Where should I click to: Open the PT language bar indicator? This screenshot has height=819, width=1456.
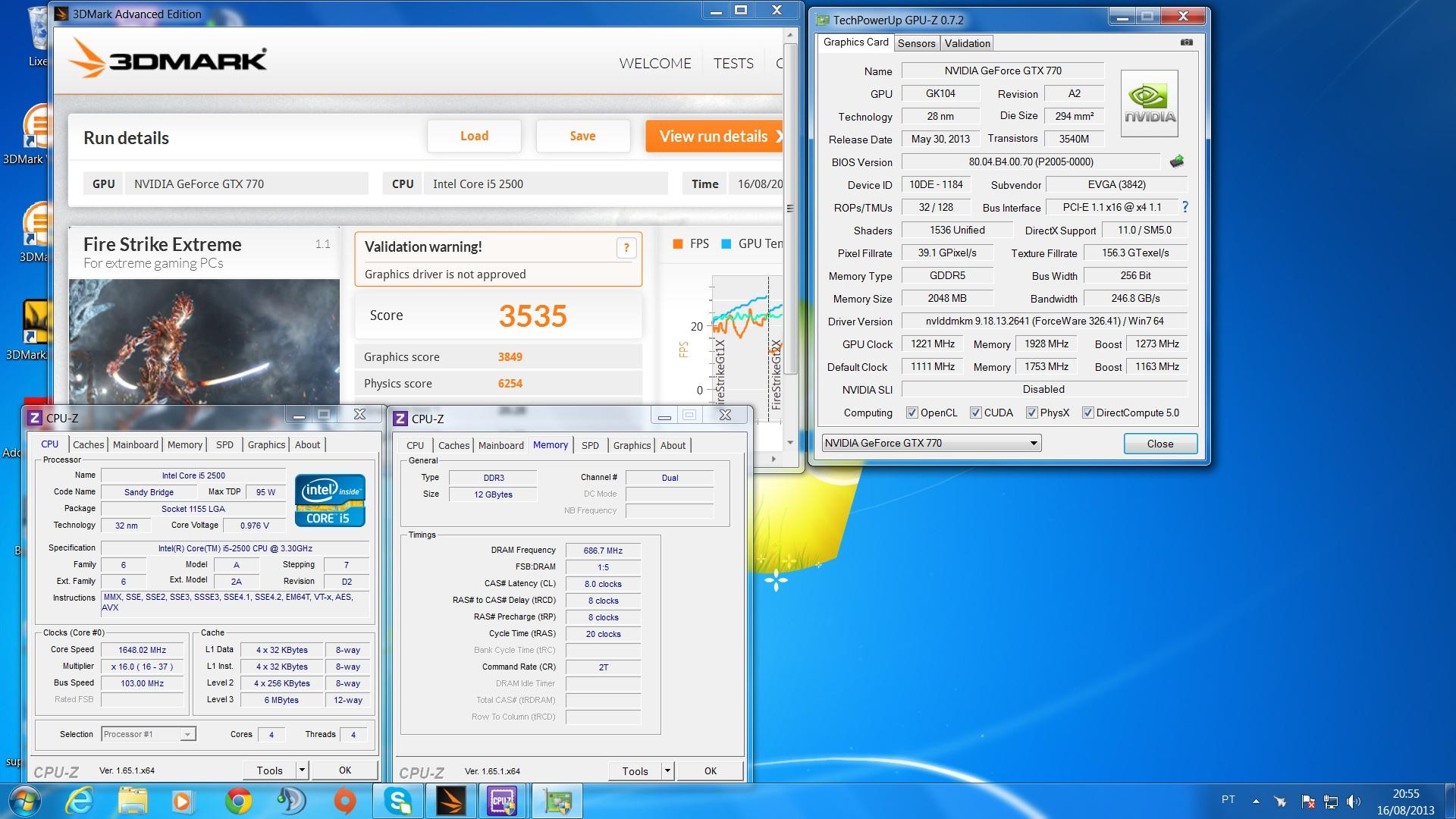click(1228, 799)
